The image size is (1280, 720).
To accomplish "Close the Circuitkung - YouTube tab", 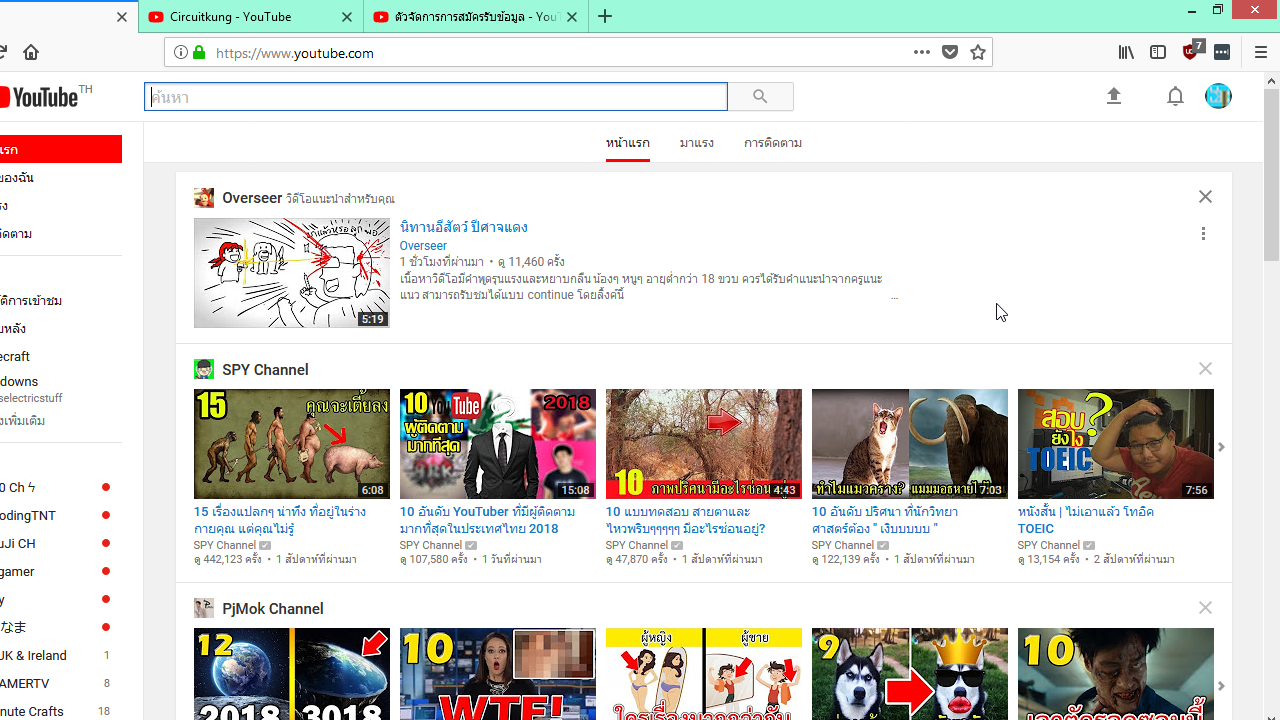I will pyautogui.click(x=347, y=17).
